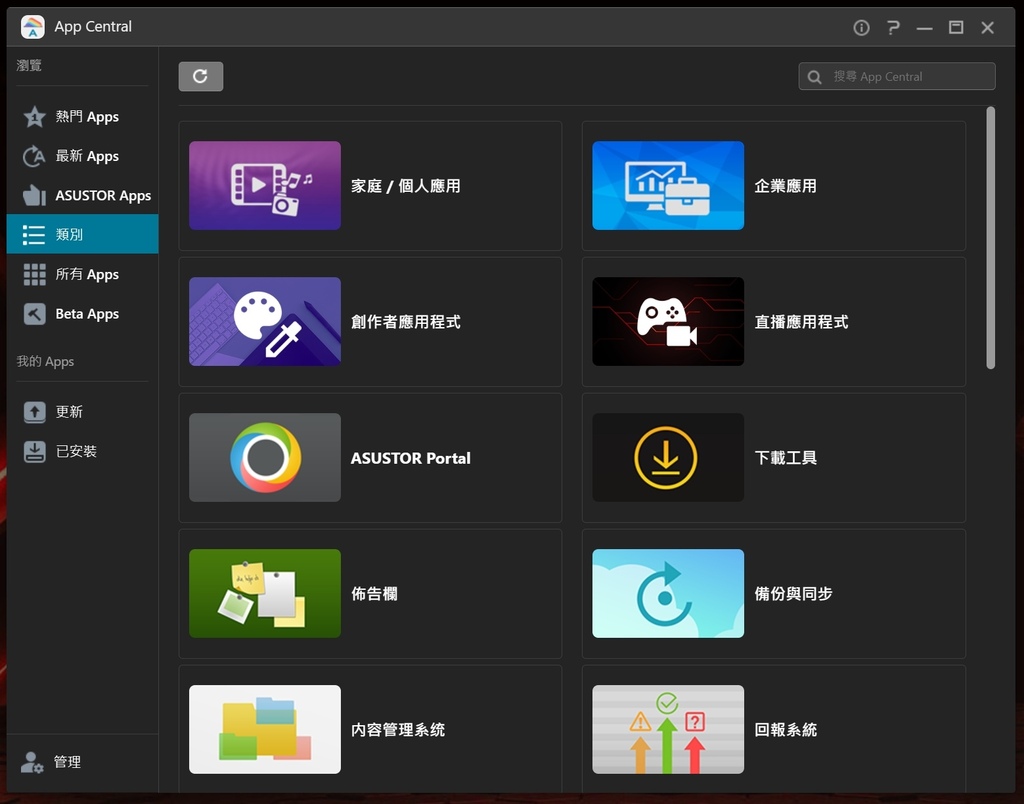The width and height of the screenshot is (1024, 804).
Task: Open 管理 at sidebar bottom
Action: click(x=82, y=762)
